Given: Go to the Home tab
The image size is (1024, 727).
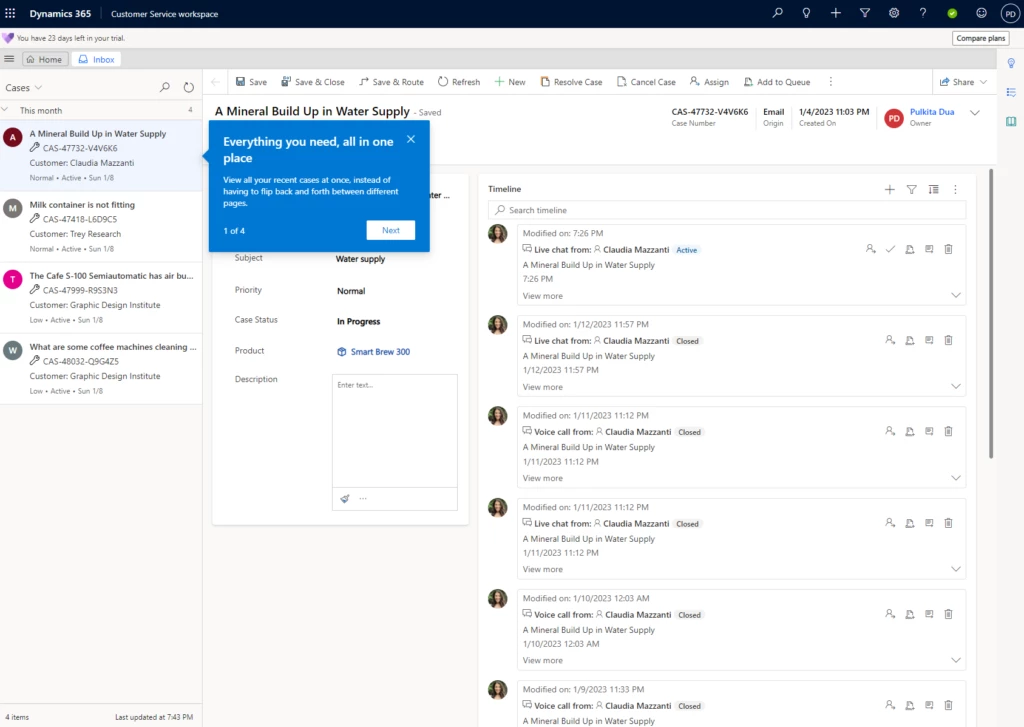Looking at the screenshot, I should tap(44, 58).
